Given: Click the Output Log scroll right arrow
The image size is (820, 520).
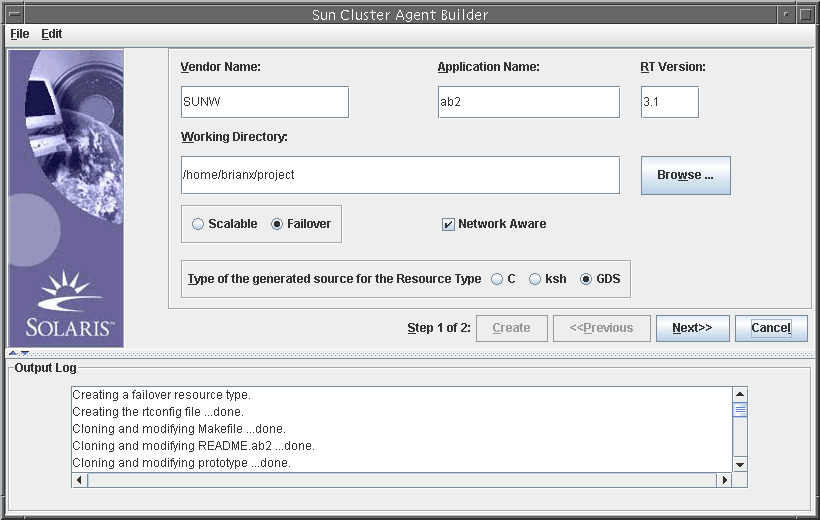Looking at the screenshot, I should 724,480.
